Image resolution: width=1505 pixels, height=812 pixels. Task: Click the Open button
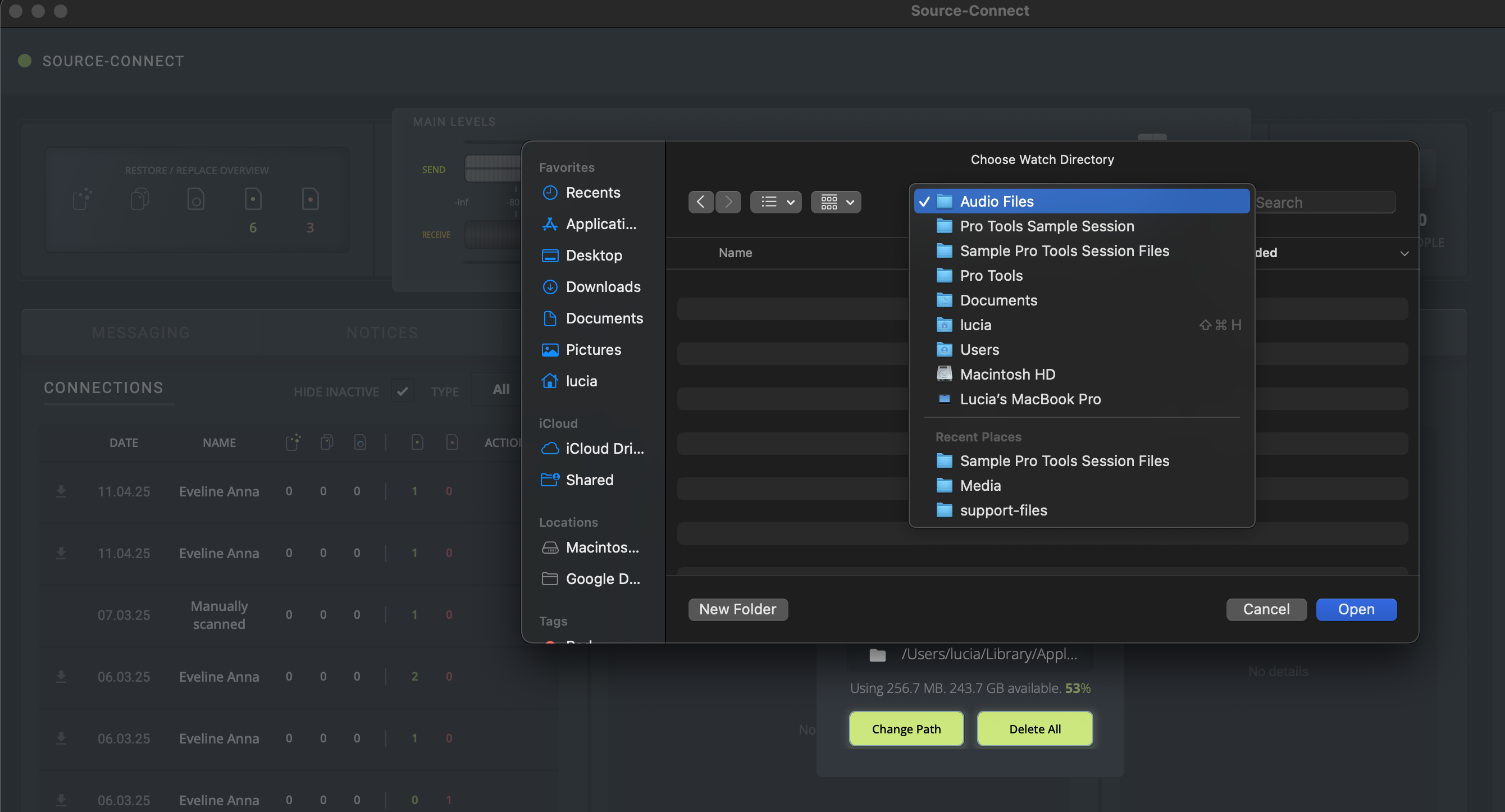point(1356,609)
